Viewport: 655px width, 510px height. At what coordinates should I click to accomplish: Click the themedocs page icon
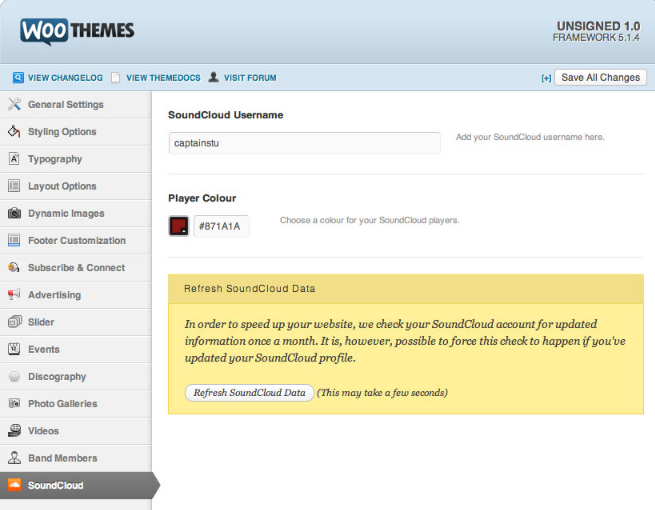(116, 78)
